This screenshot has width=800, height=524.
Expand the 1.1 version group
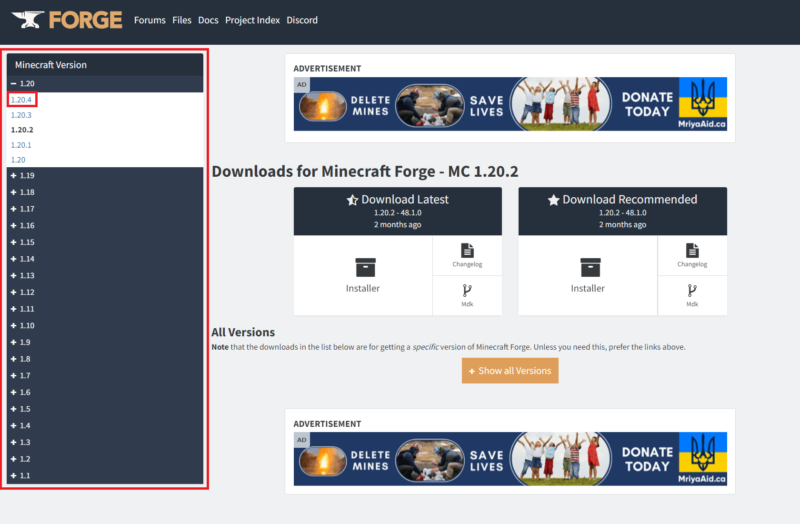105,476
